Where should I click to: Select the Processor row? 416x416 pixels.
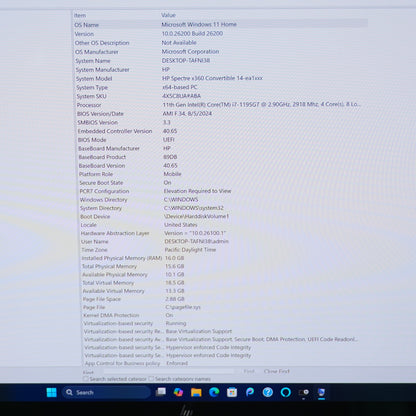coord(220,105)
